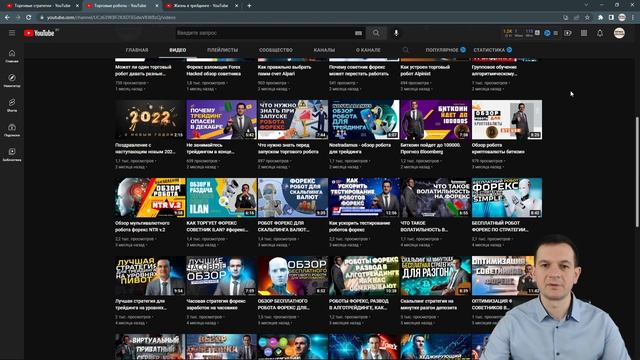Click browser back arrow
640x360 pixels.
[x=7, y=18]
